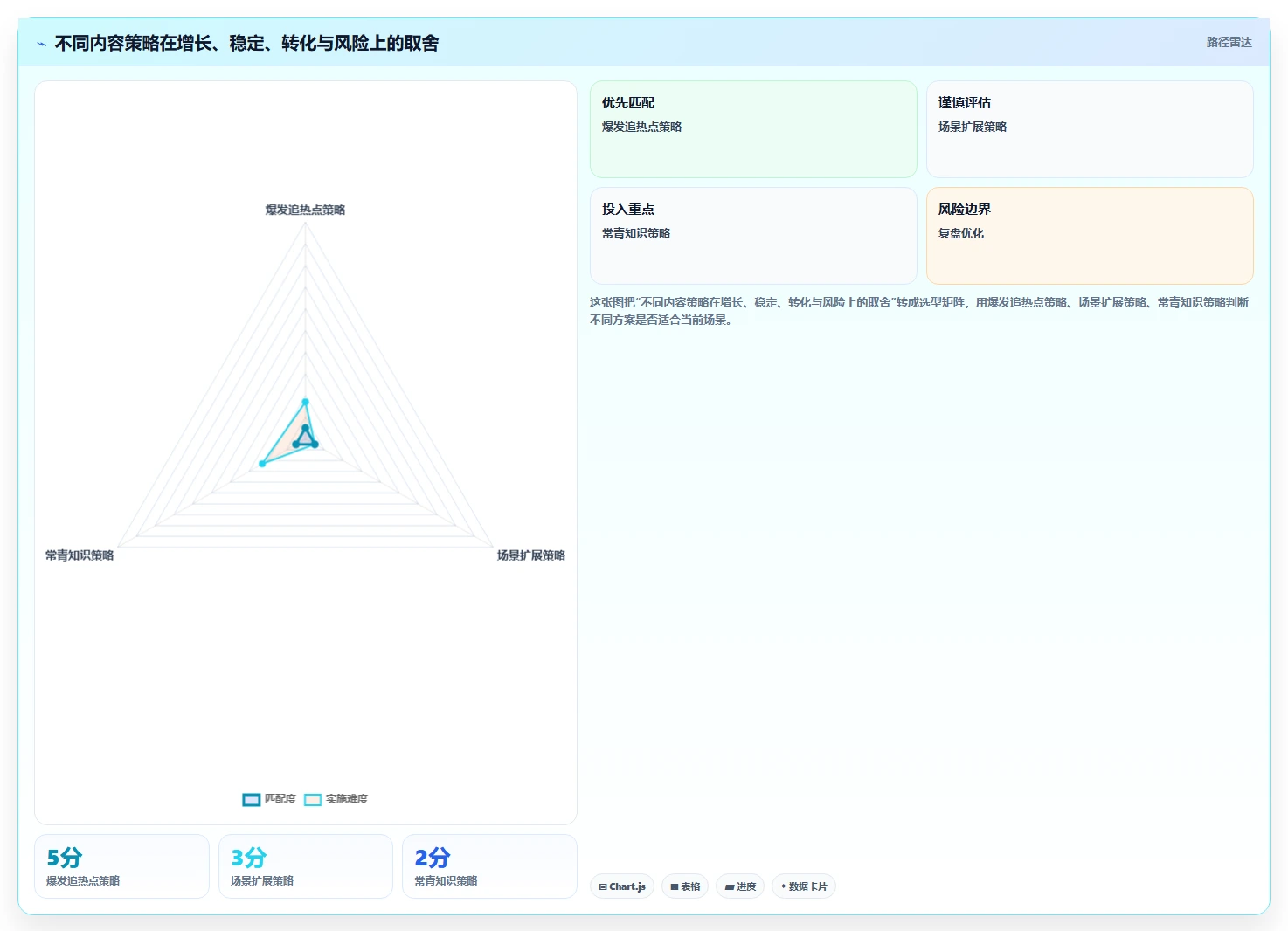Viewport: 1288px width, 931px height.
Task: Click the 匹配度 legend color box
Action: click(252, 799)
